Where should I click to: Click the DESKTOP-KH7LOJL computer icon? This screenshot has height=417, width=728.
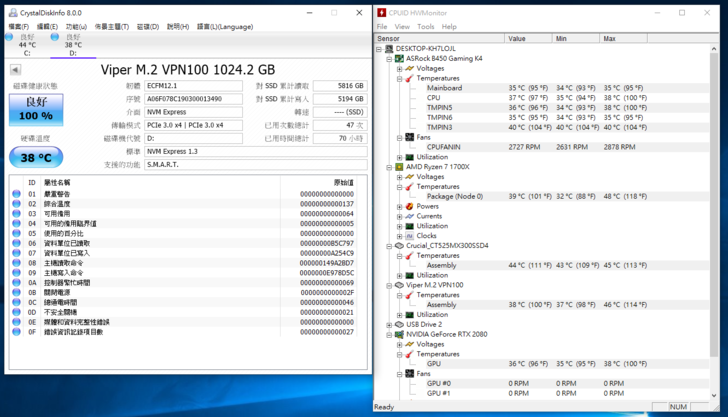tap(389, 48)
